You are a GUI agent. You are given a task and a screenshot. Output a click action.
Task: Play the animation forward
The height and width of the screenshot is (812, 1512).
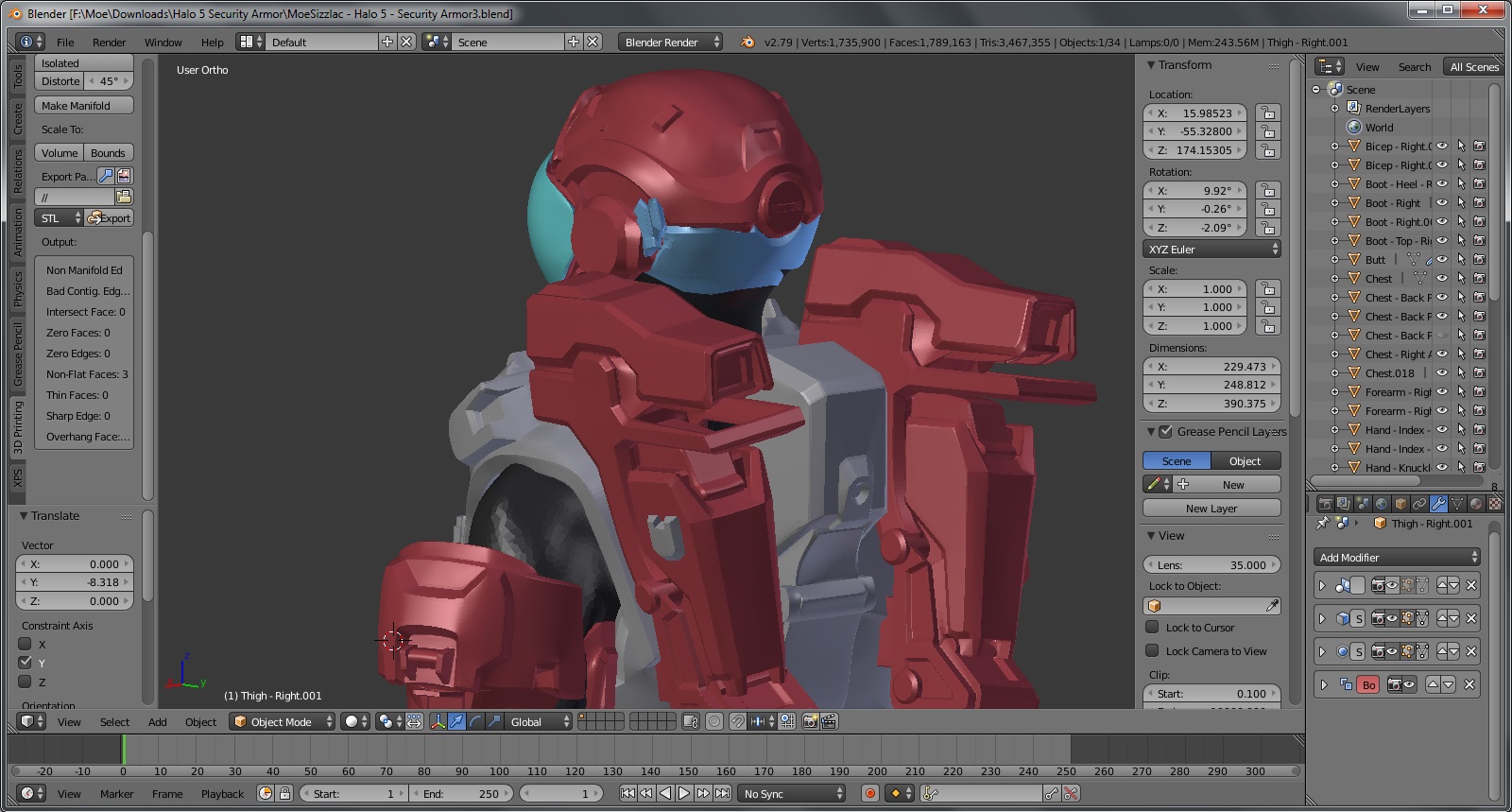point(683,793)
